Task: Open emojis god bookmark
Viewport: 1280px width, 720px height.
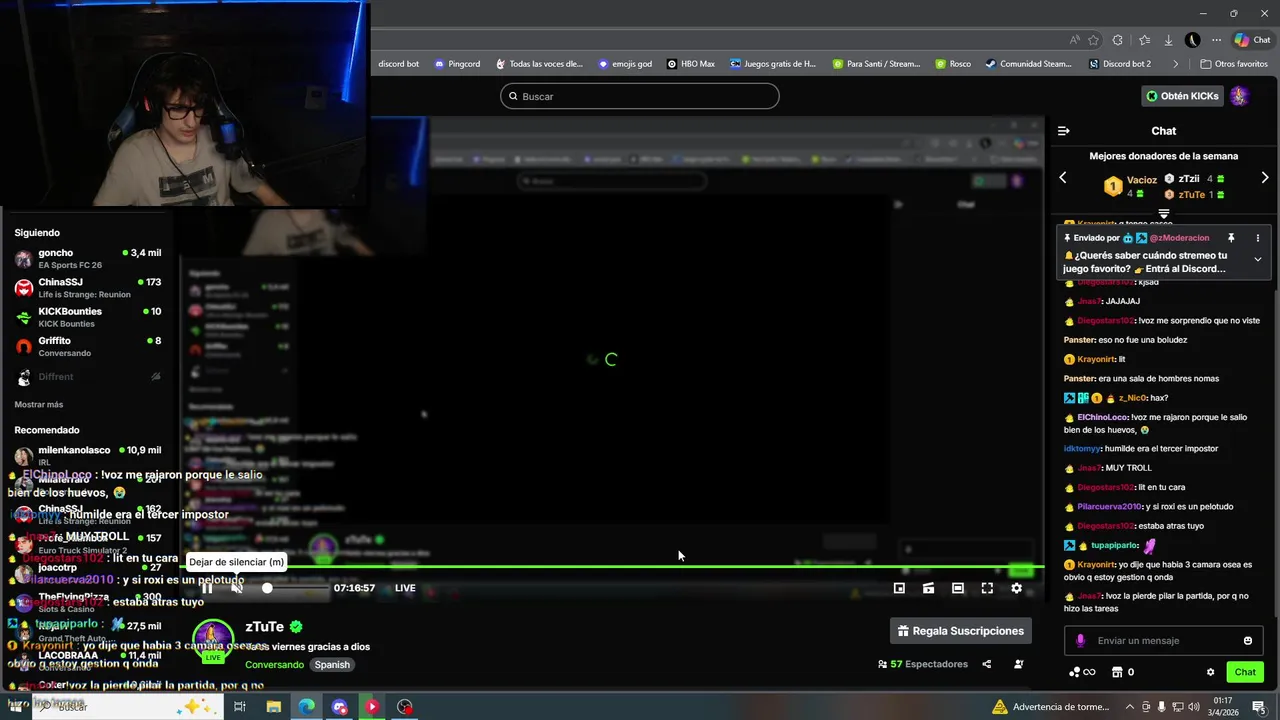Action: click(x=625, y=64)
